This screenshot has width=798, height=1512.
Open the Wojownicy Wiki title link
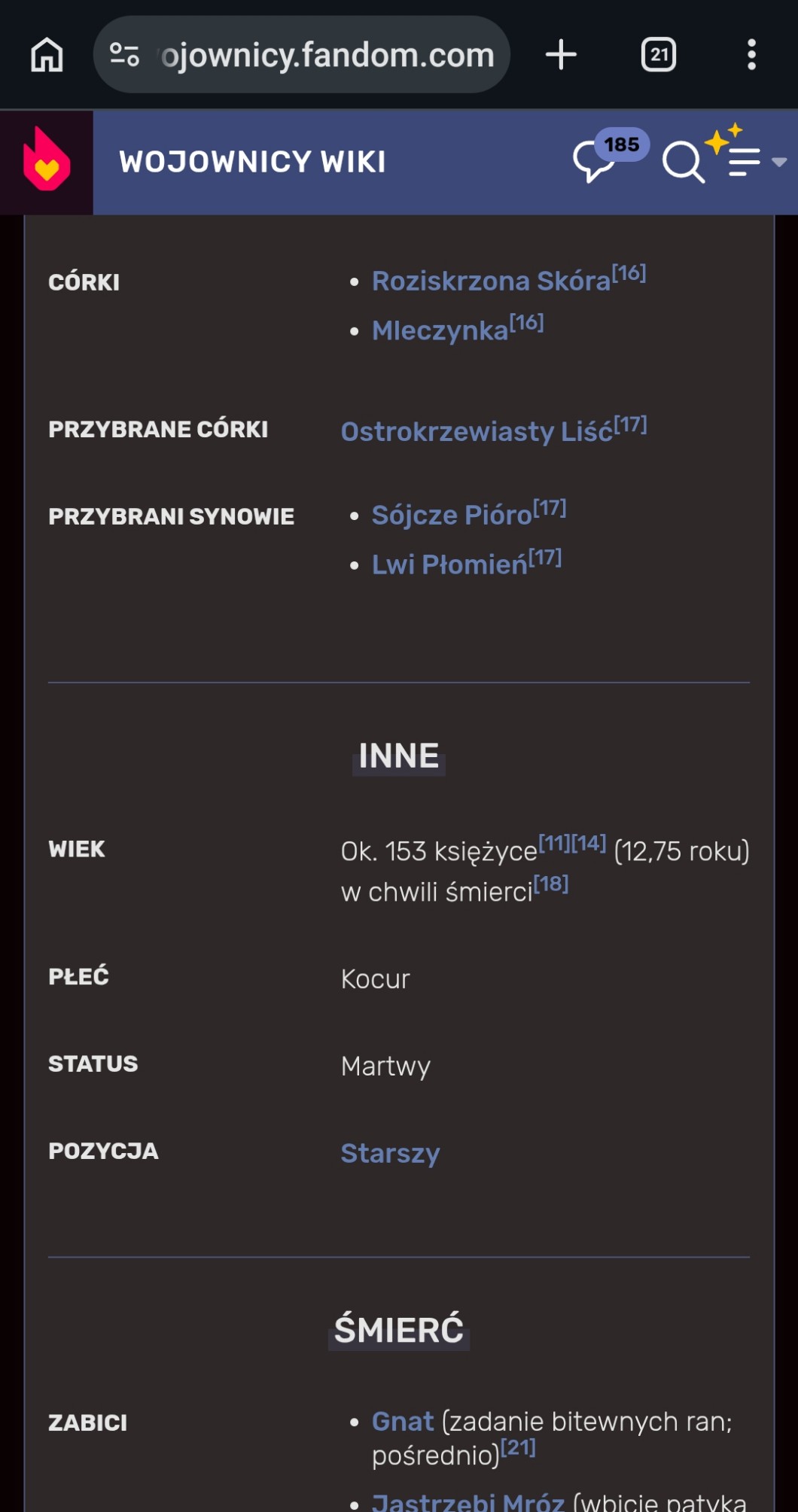click(252, 162)
